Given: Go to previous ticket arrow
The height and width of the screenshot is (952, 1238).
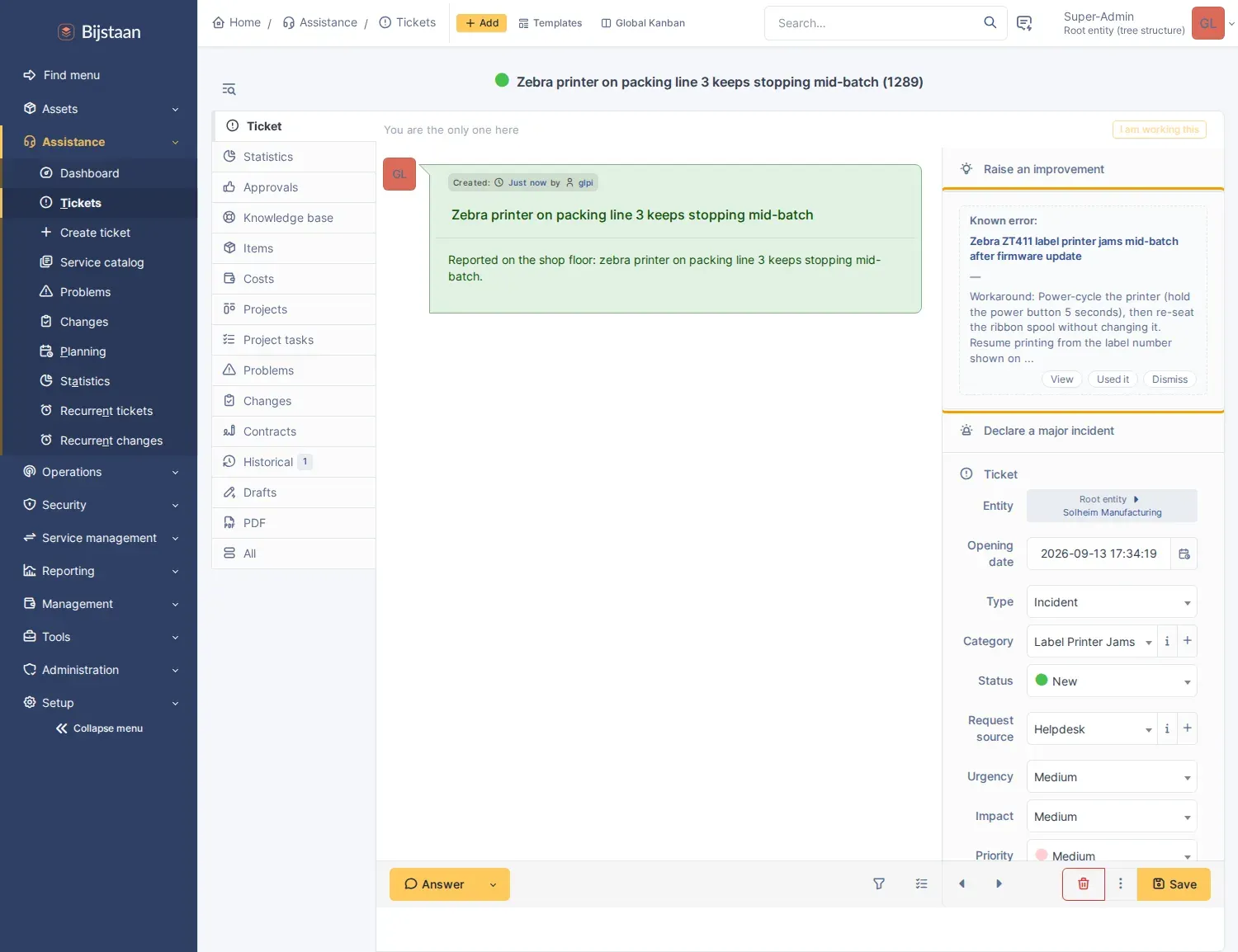Looking at the screenshot, I should tap(962, 884).
